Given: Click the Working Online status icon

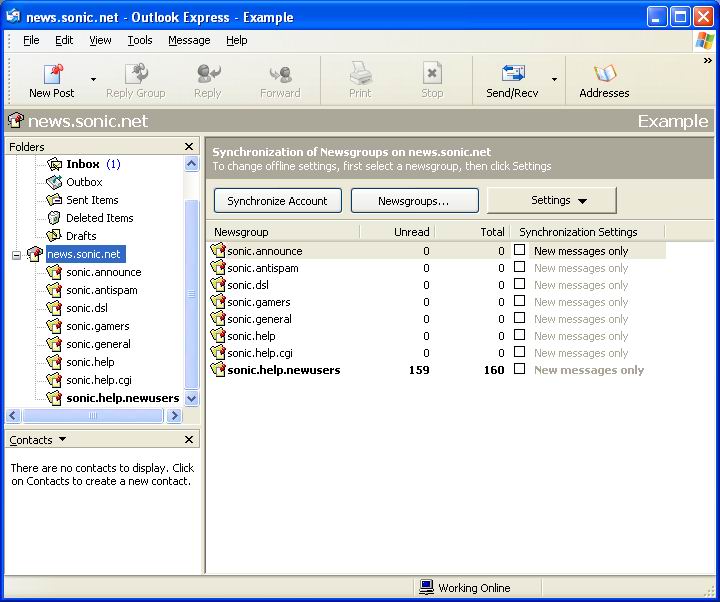Looking at the screenshot, I should pyautogui.click(x=427, y=587).
